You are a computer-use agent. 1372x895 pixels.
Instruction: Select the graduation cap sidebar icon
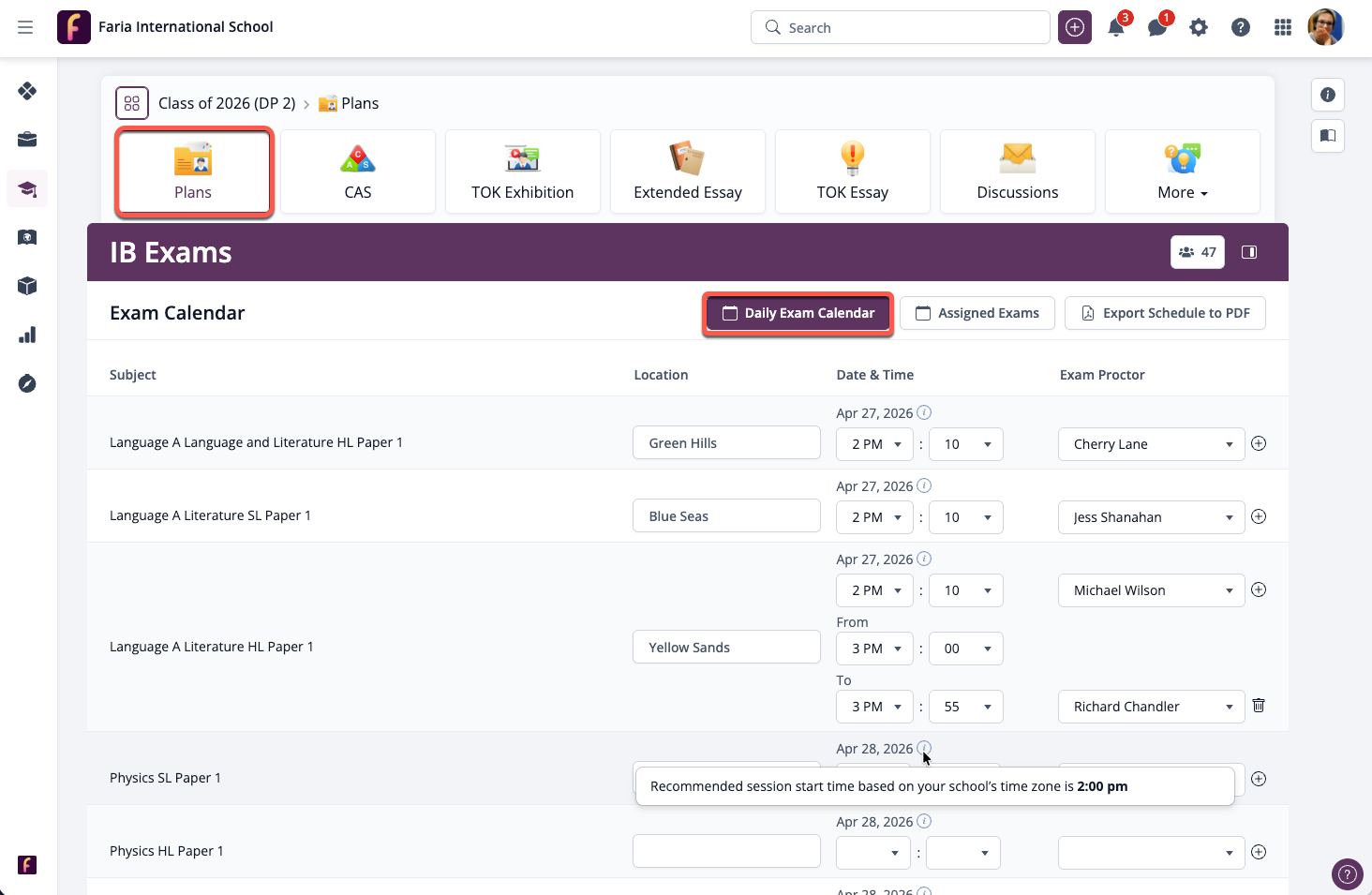[x=26, y=188]
